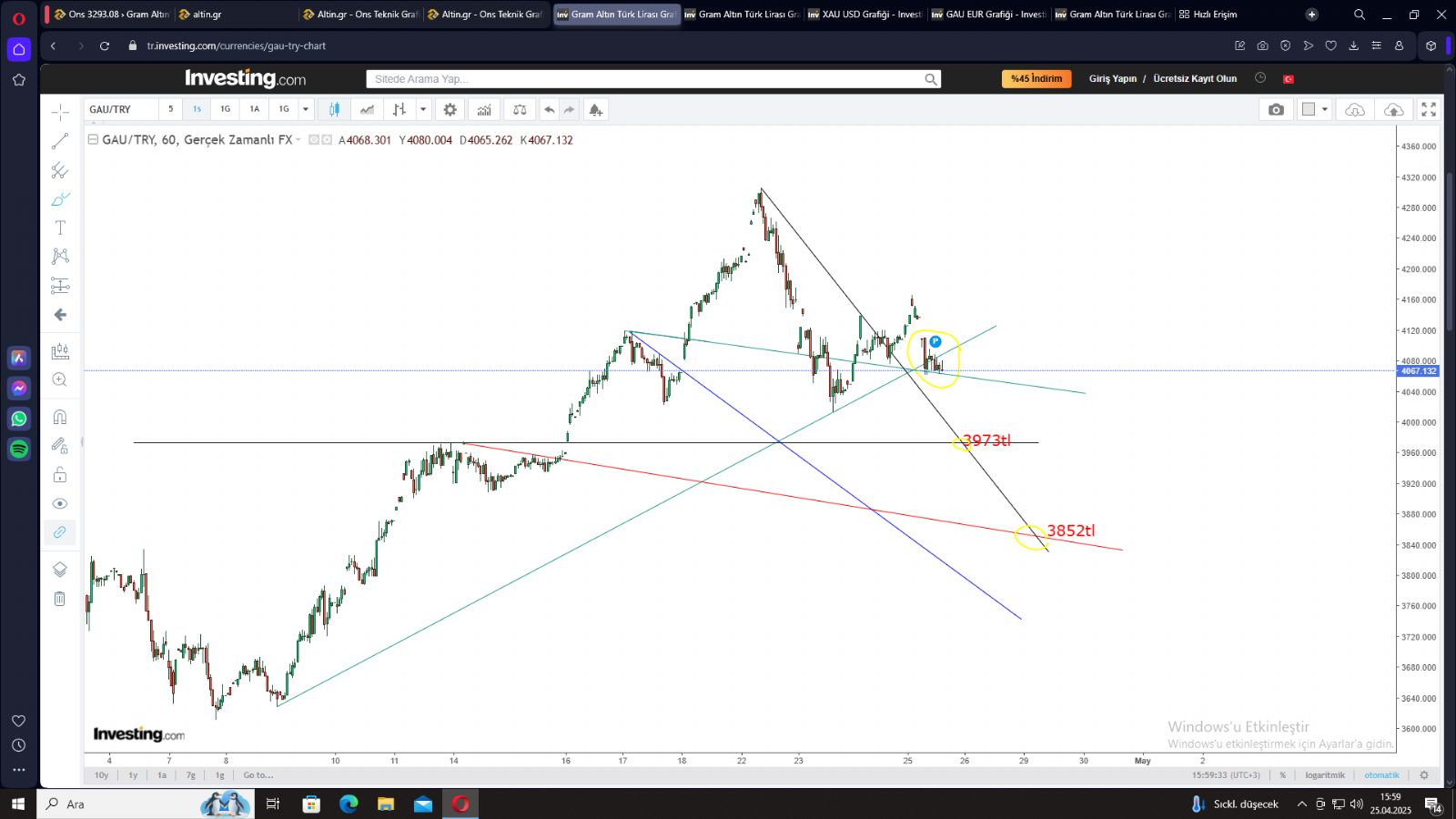The height and width of the screenshot is (819, 1456).
Task: Open scale settings gear at bottom right
Action: click(x=1424, y=775)
